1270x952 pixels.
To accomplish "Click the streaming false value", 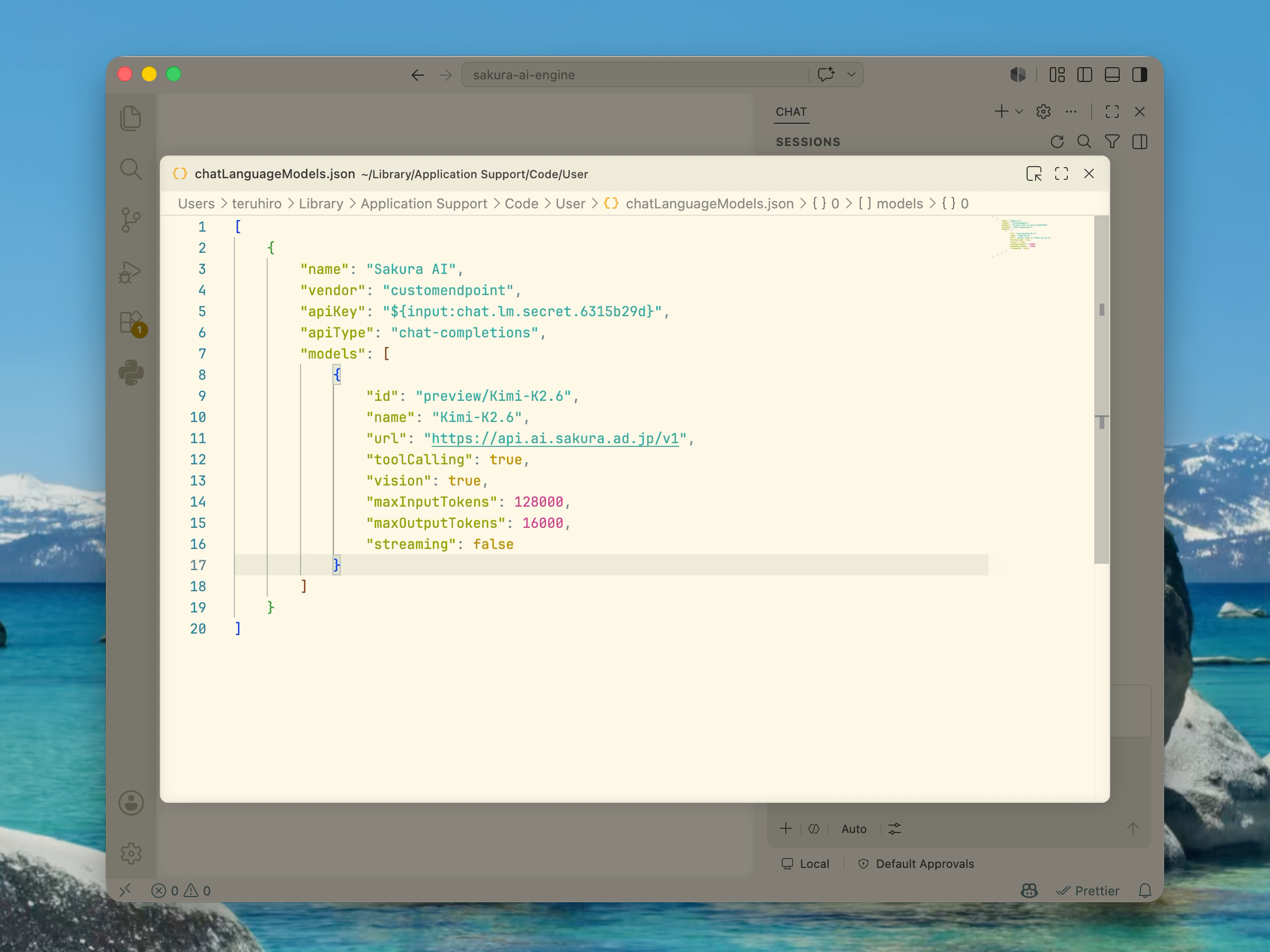I will (x=493, y=545).
